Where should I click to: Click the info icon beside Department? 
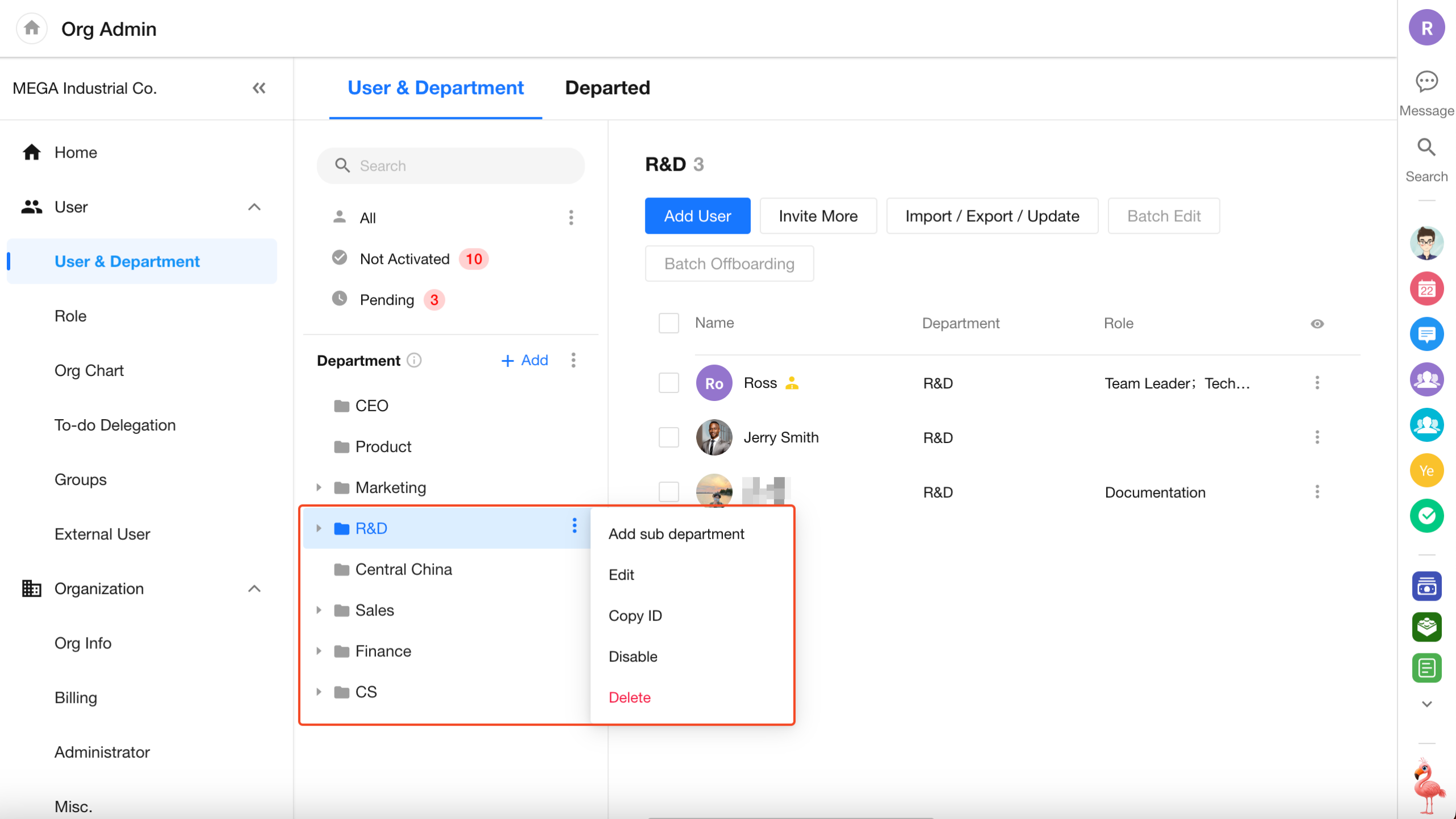coord(415,361)
